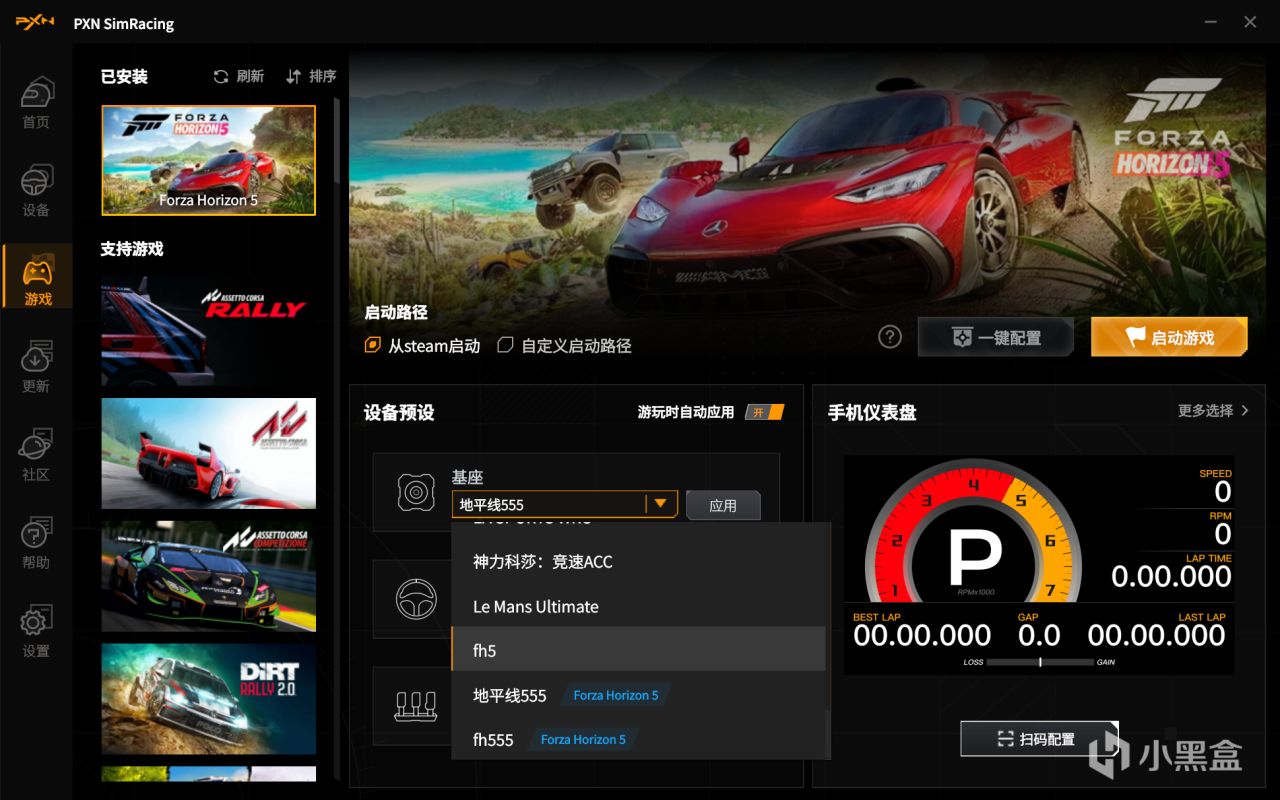Click the pedals preset icon
Image resolution: width=1280 pixels, height=800 pixels.
[415, 705]
